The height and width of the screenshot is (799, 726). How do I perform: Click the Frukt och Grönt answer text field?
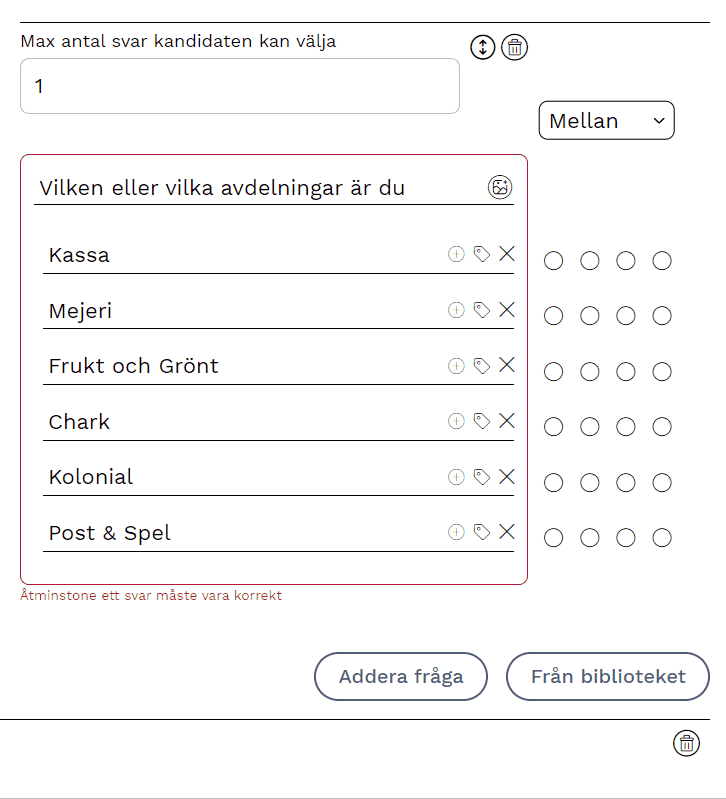[x=240, y=366]
